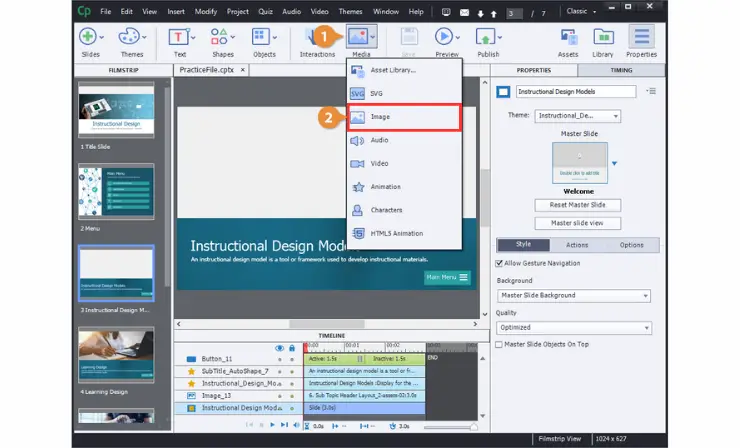Toggle visibility dot for Image_13
Screen dimensions: 740x448
(279, 396)
